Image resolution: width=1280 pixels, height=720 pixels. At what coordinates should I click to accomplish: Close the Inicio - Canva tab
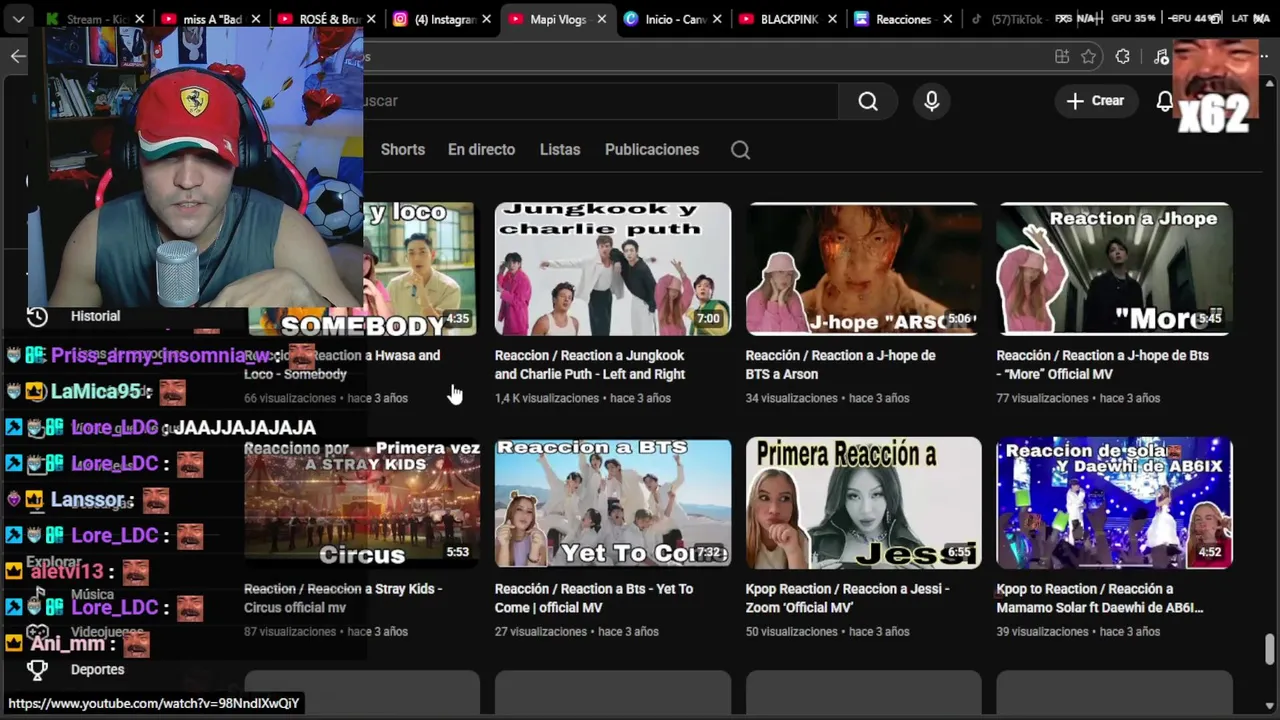pyautogui.click(x=717, y=19)
